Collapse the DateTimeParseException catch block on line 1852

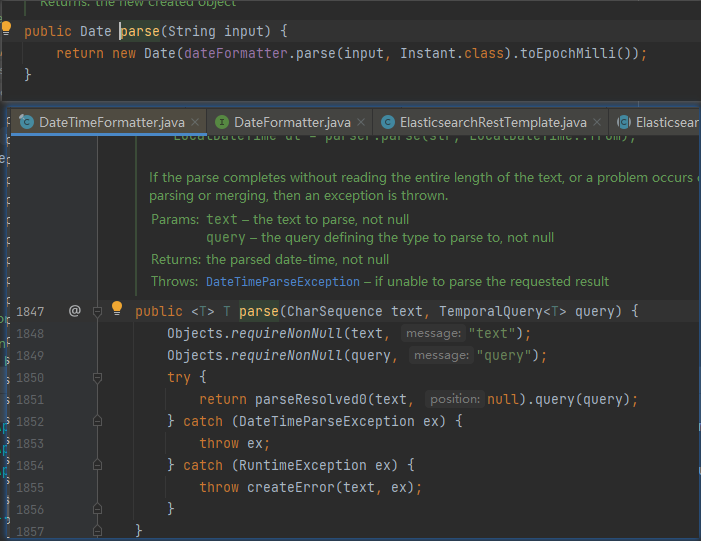[x=98, y=421]
